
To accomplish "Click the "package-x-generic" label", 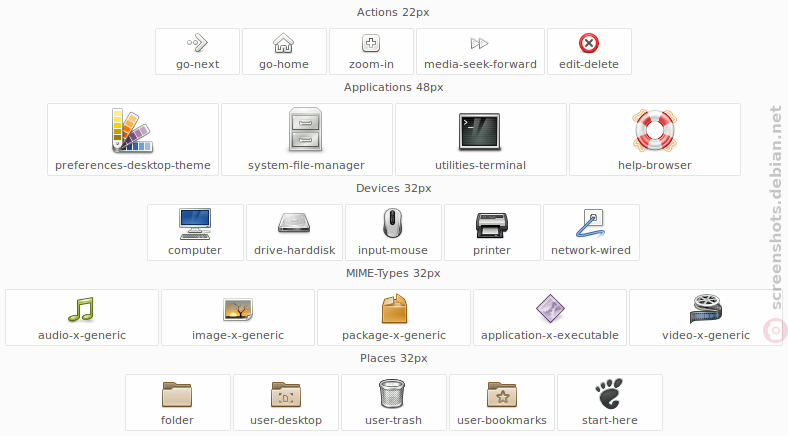I will [394, 335].
